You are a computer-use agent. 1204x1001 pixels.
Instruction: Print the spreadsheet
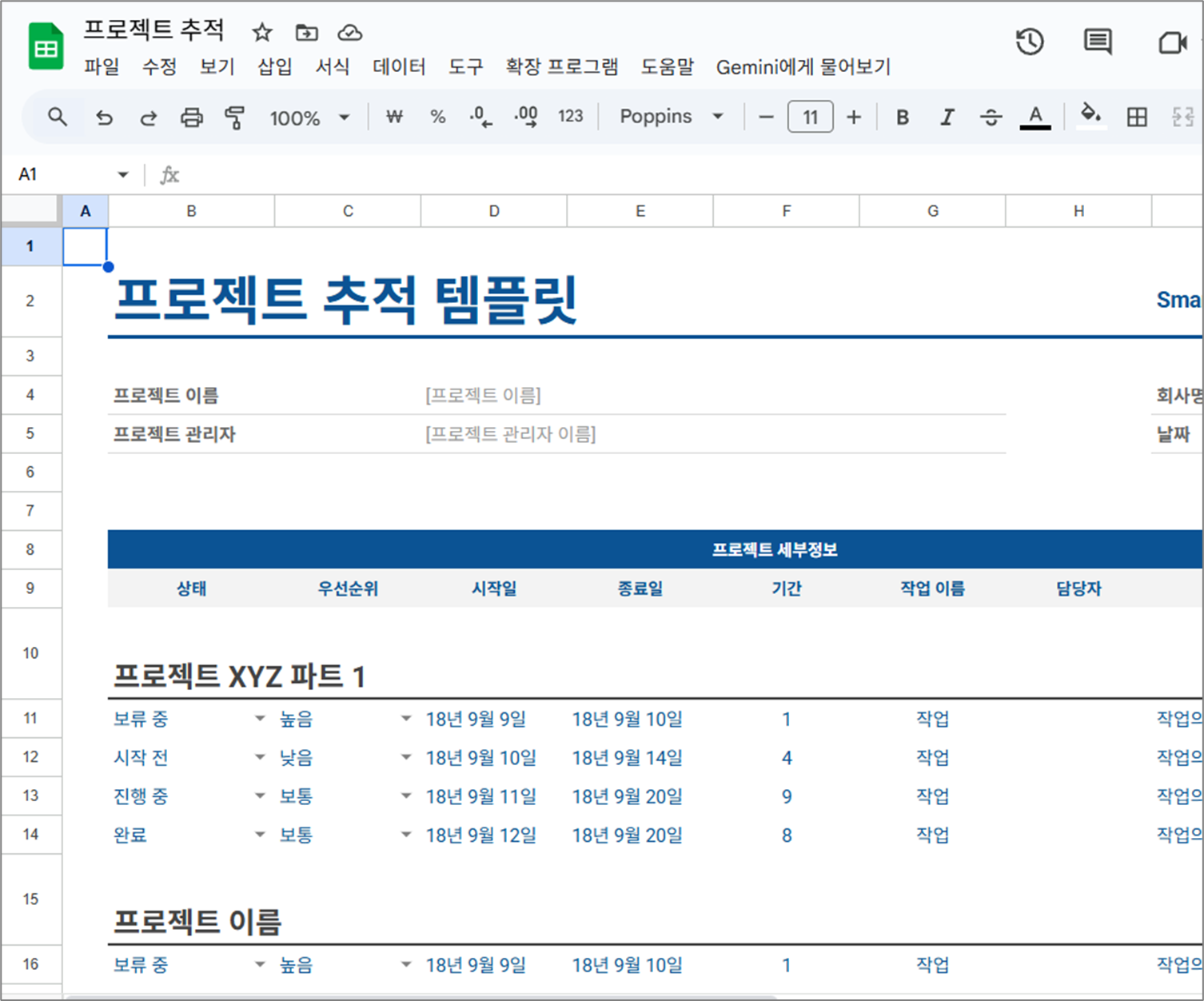coord(192,118)
